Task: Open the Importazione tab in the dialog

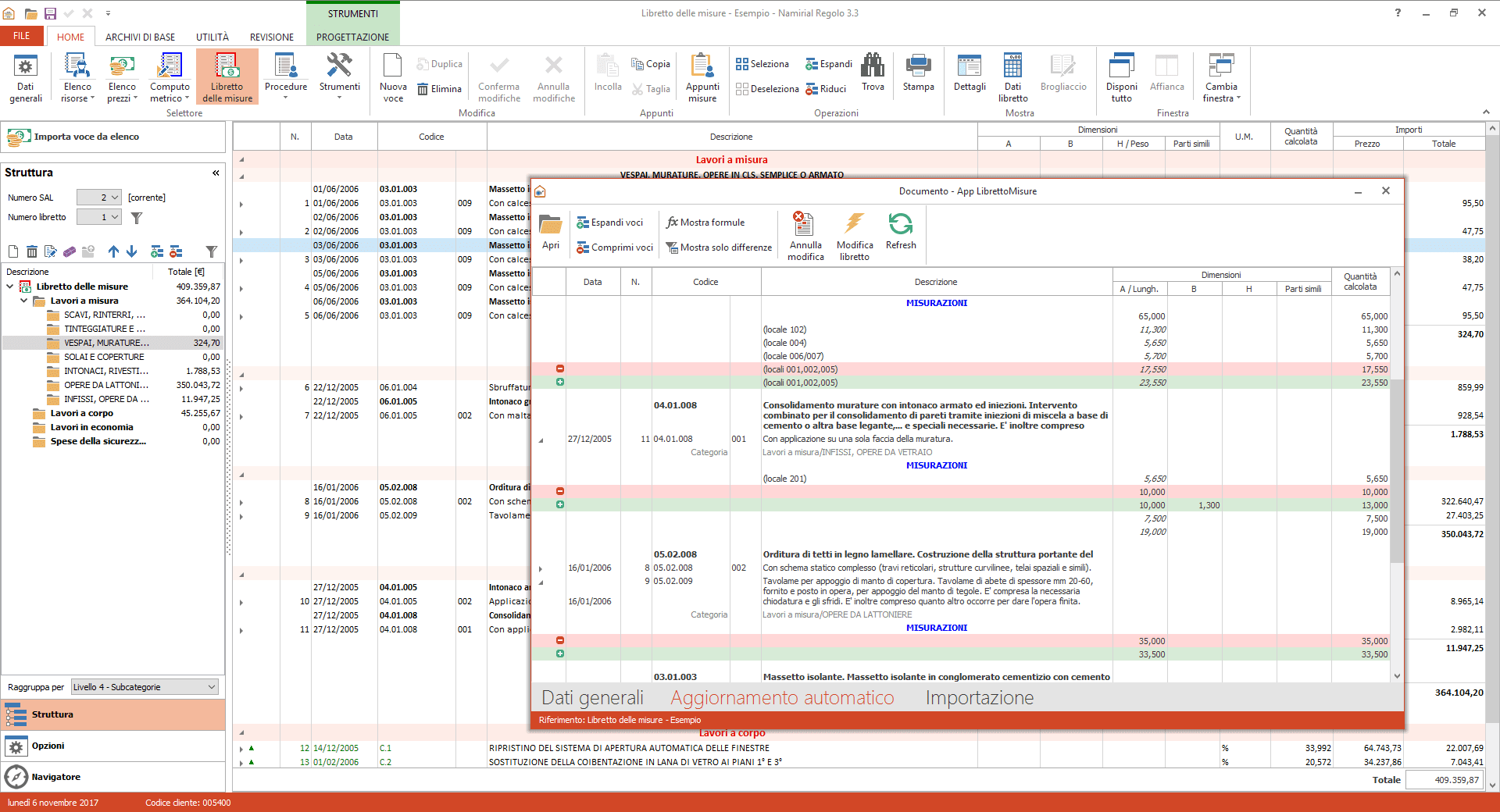Action: [979, 698]
